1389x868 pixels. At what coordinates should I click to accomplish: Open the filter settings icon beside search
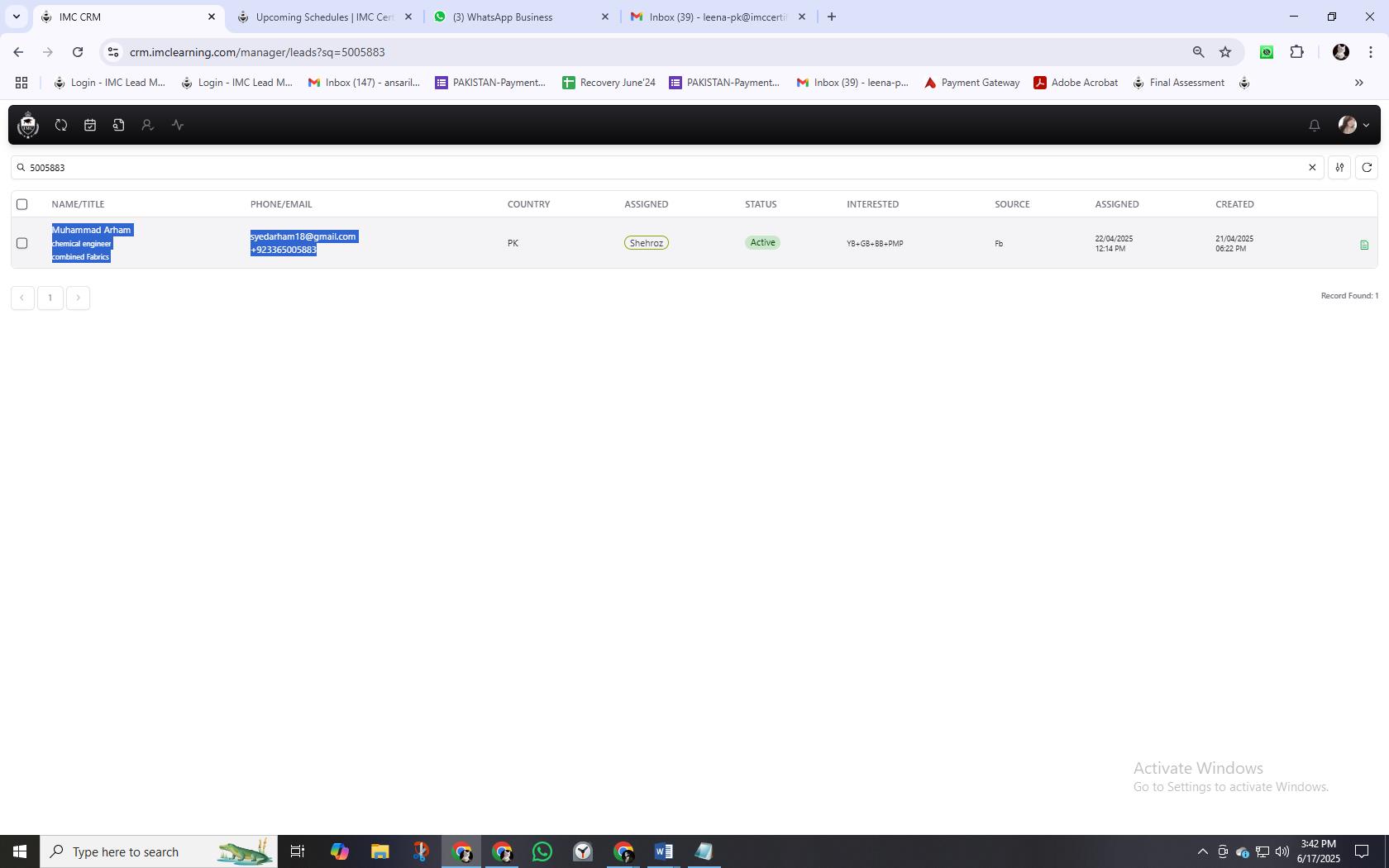point(1339,167)
